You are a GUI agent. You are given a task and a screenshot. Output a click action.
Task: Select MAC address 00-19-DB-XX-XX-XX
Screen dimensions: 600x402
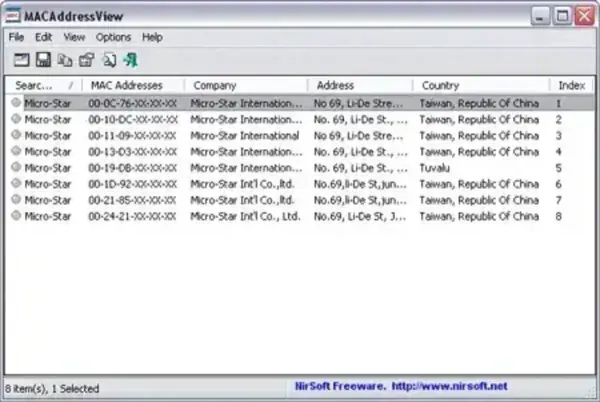[x=132, y=168]
